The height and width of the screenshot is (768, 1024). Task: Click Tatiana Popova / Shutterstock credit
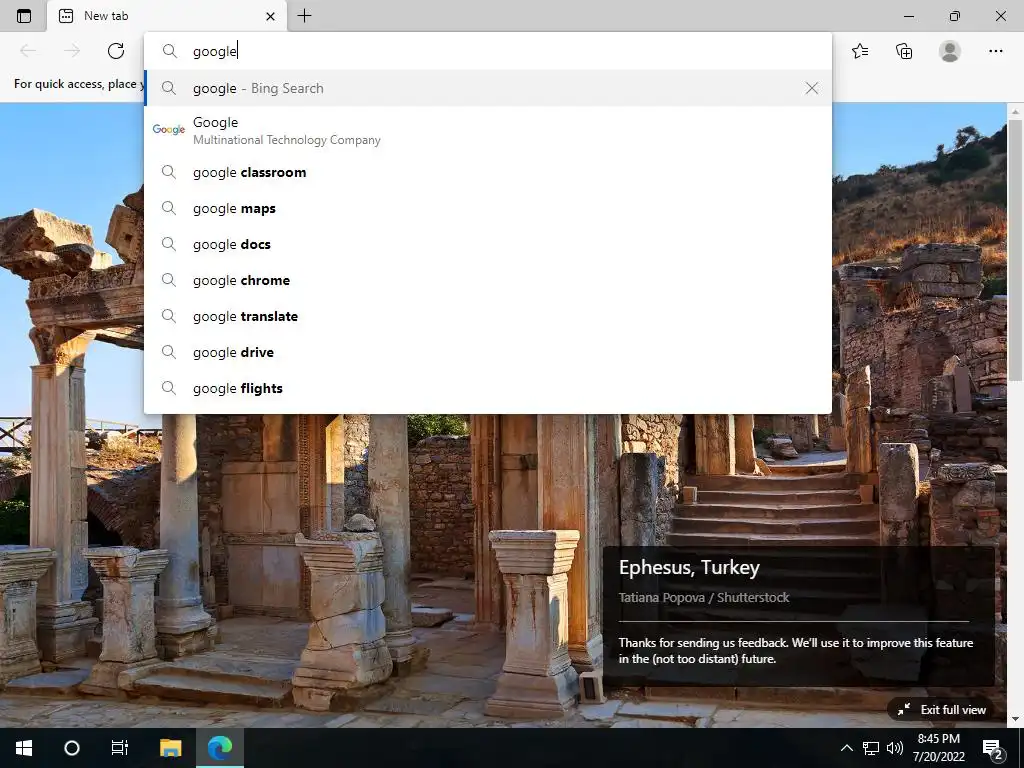pos(704,597)
